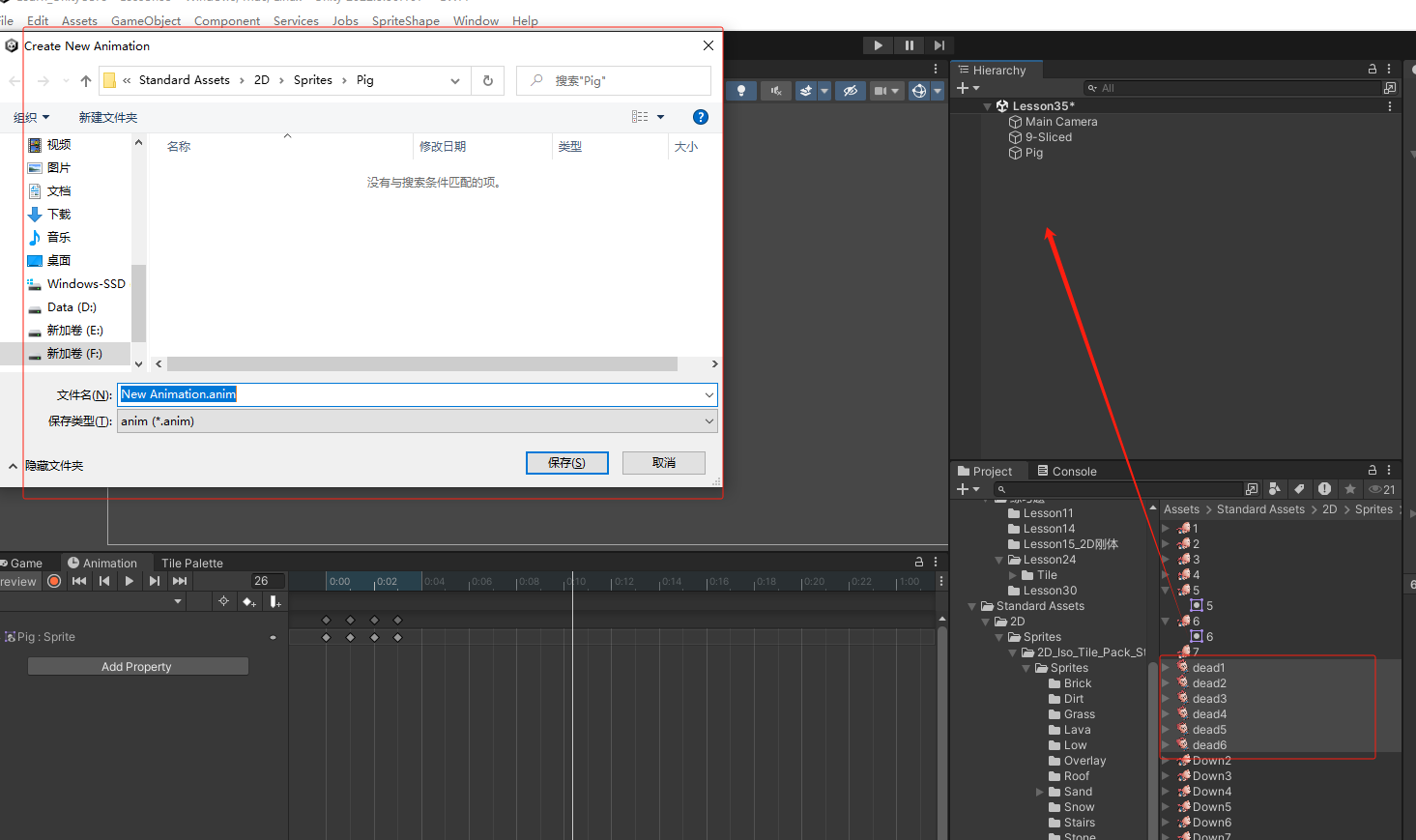Click the 取消 cancel button in dialog
The image size is (1416, 840).
coord(664,463)
